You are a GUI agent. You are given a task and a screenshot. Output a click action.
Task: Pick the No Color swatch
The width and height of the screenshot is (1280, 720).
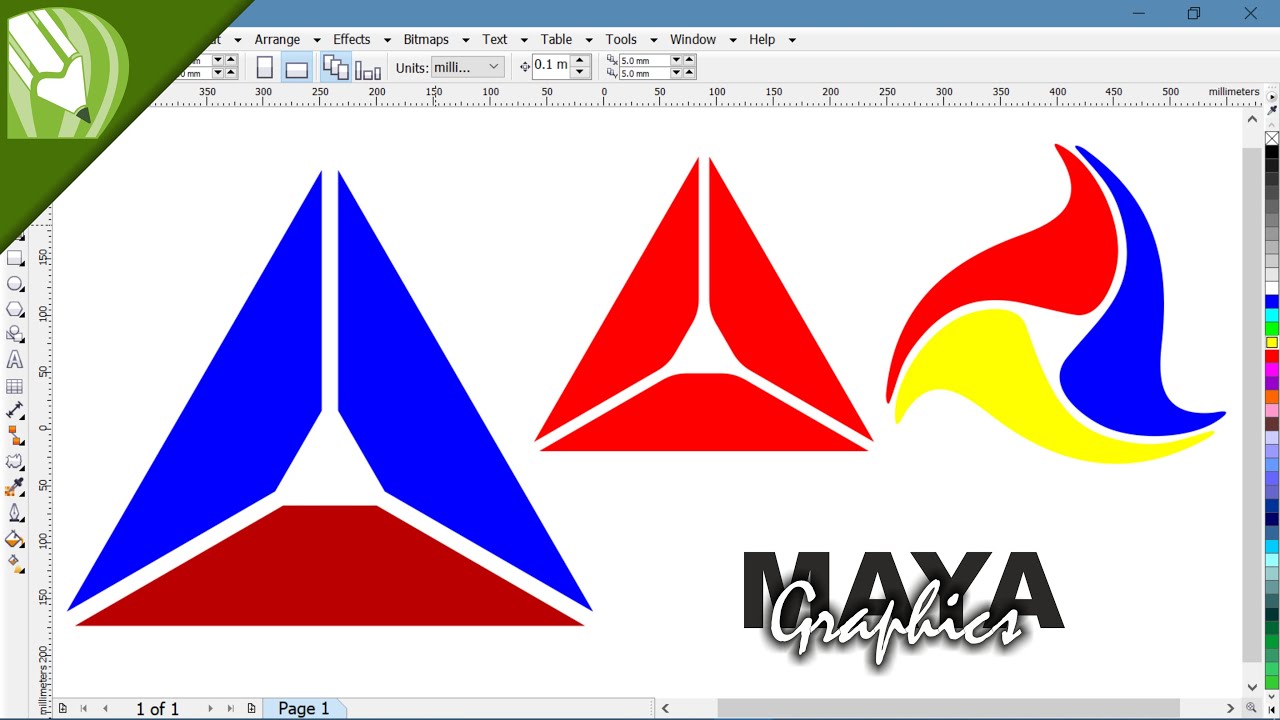1272,138
